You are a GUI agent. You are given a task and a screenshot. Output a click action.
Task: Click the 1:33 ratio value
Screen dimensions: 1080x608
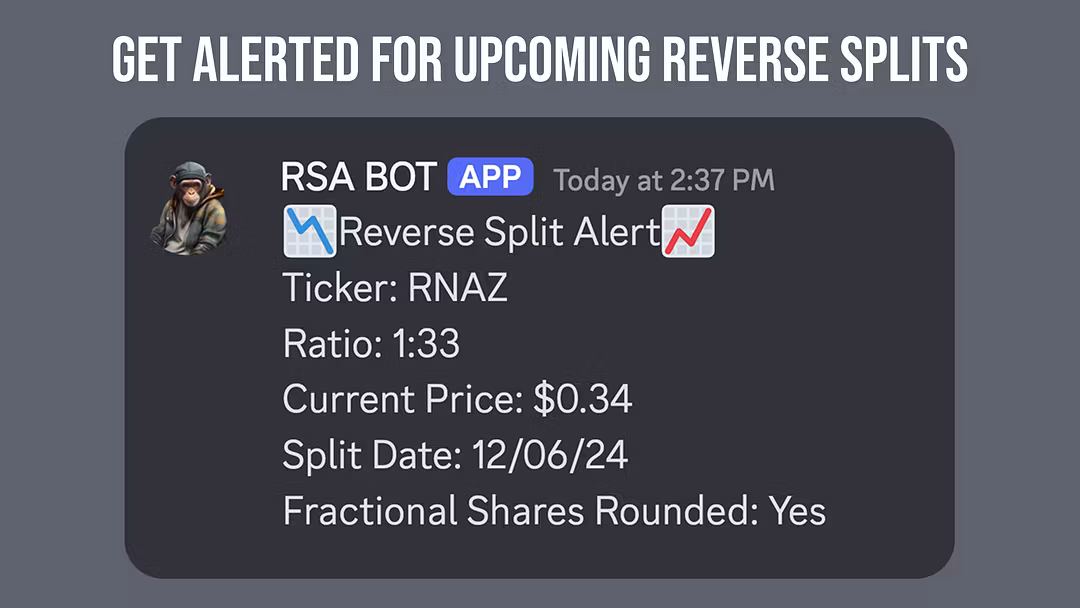tap(420, 345)
